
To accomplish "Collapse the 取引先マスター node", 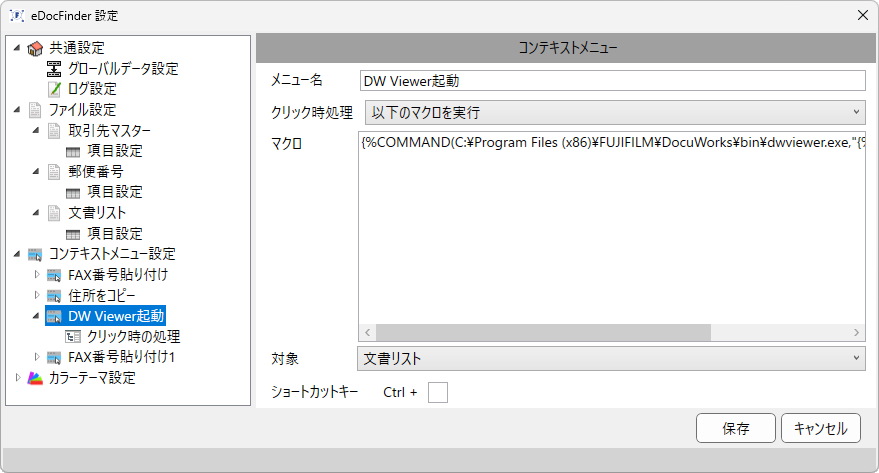I will pos(36,130).
